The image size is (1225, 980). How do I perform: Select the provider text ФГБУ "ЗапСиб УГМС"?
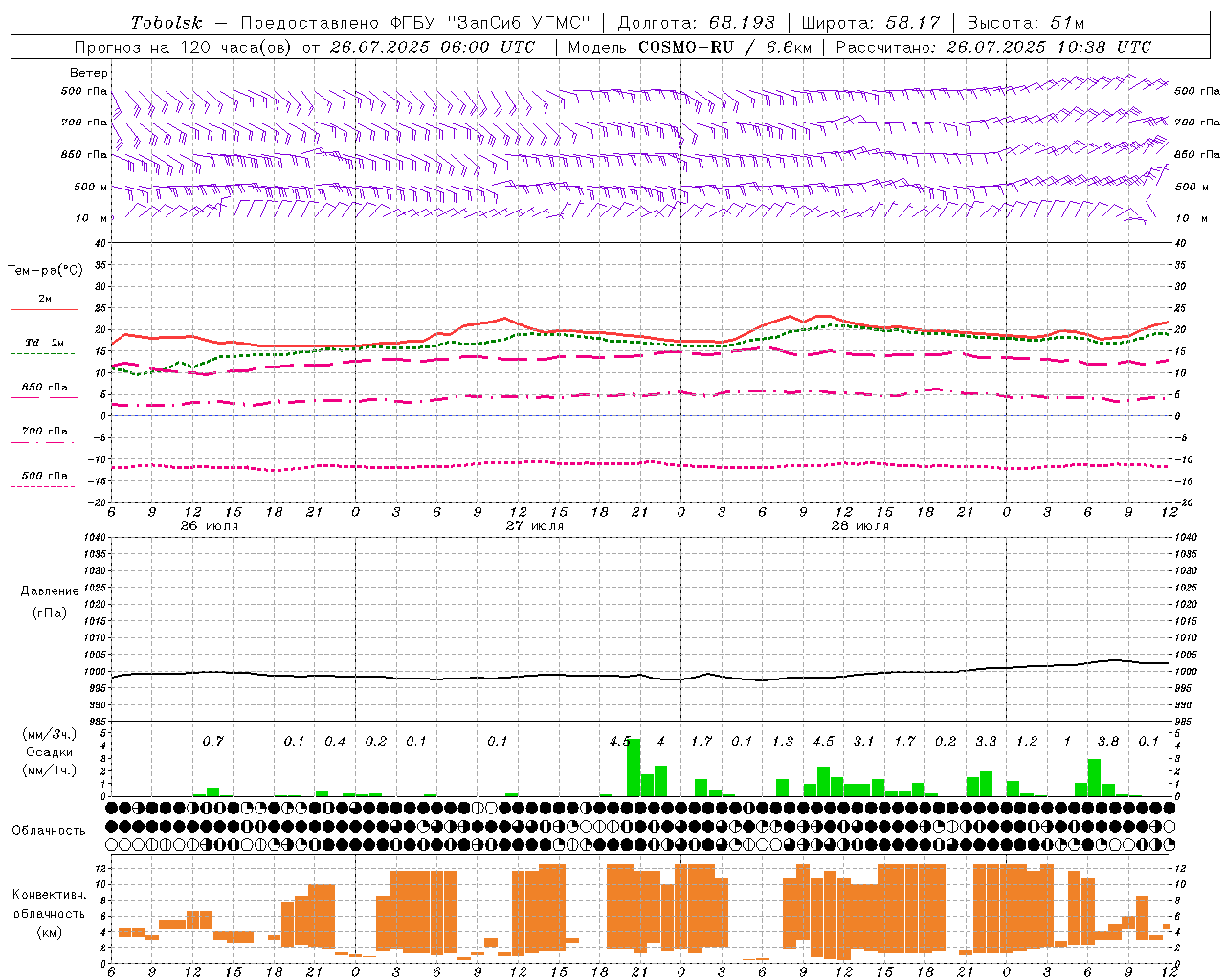coord(491,23)
